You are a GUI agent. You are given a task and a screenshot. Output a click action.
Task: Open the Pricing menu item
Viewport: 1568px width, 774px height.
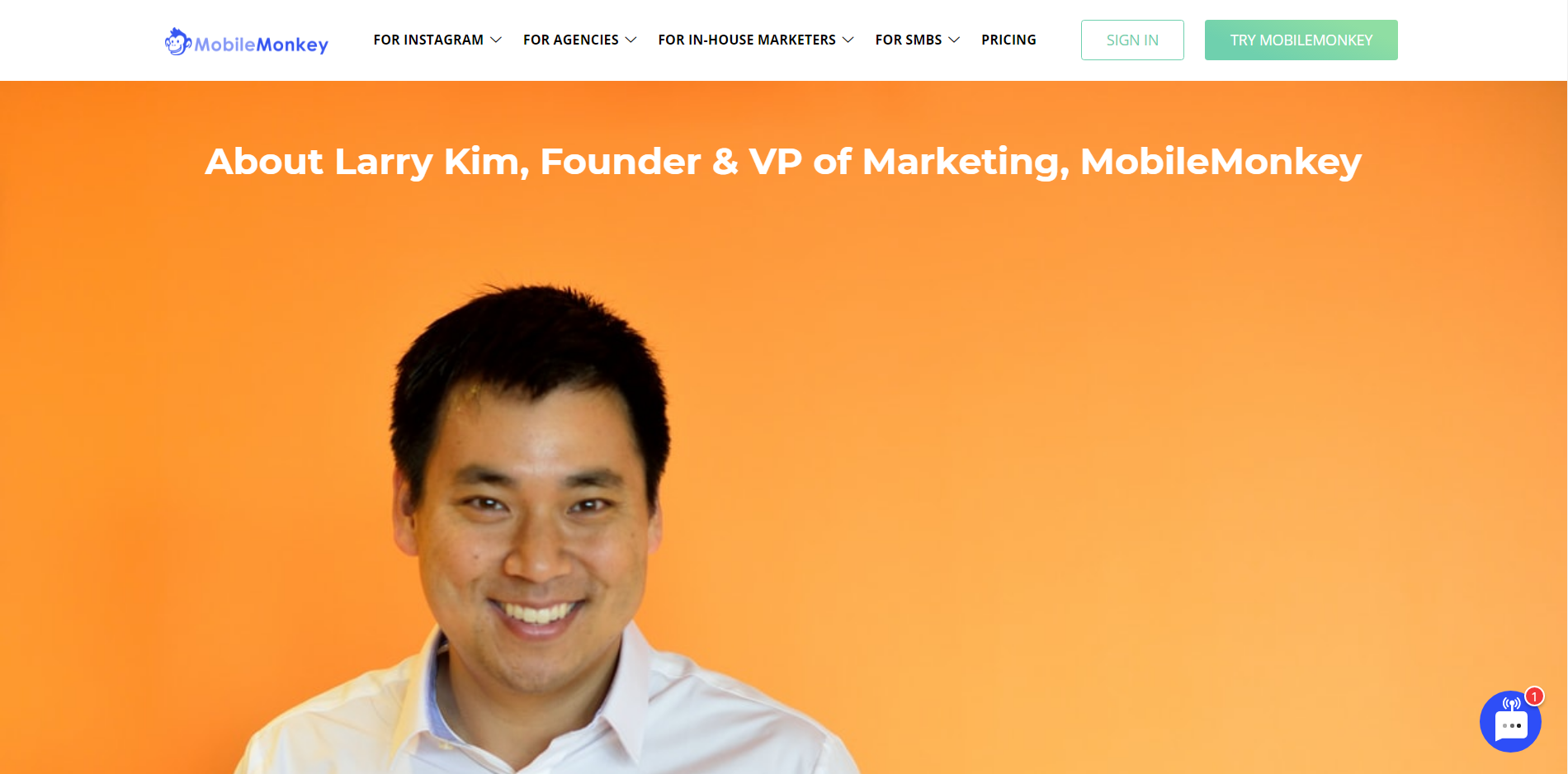pos(1008,40)
